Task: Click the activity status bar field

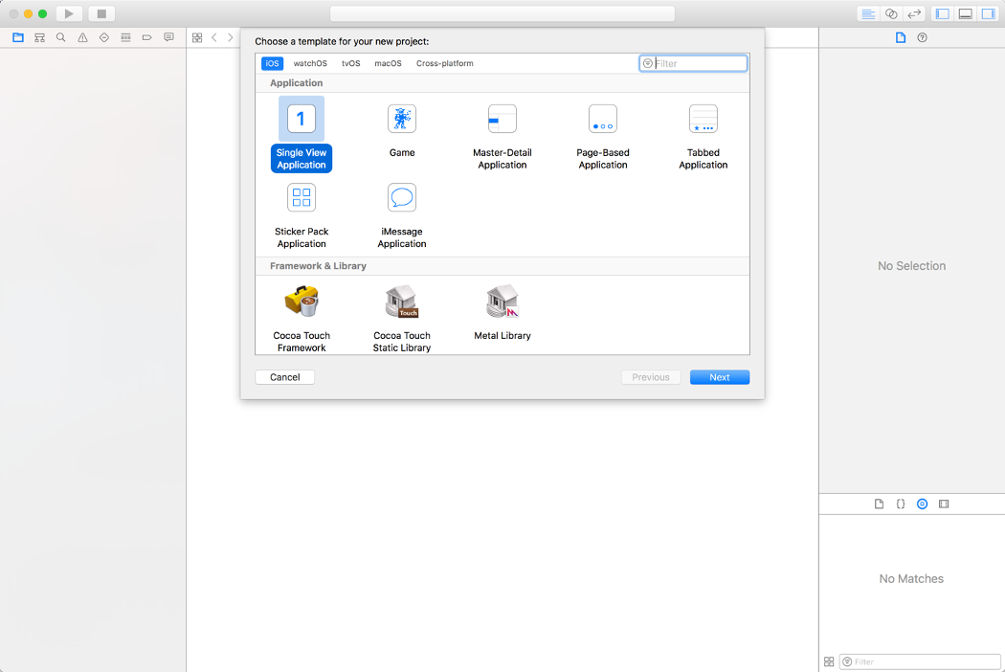Action: 502,13
